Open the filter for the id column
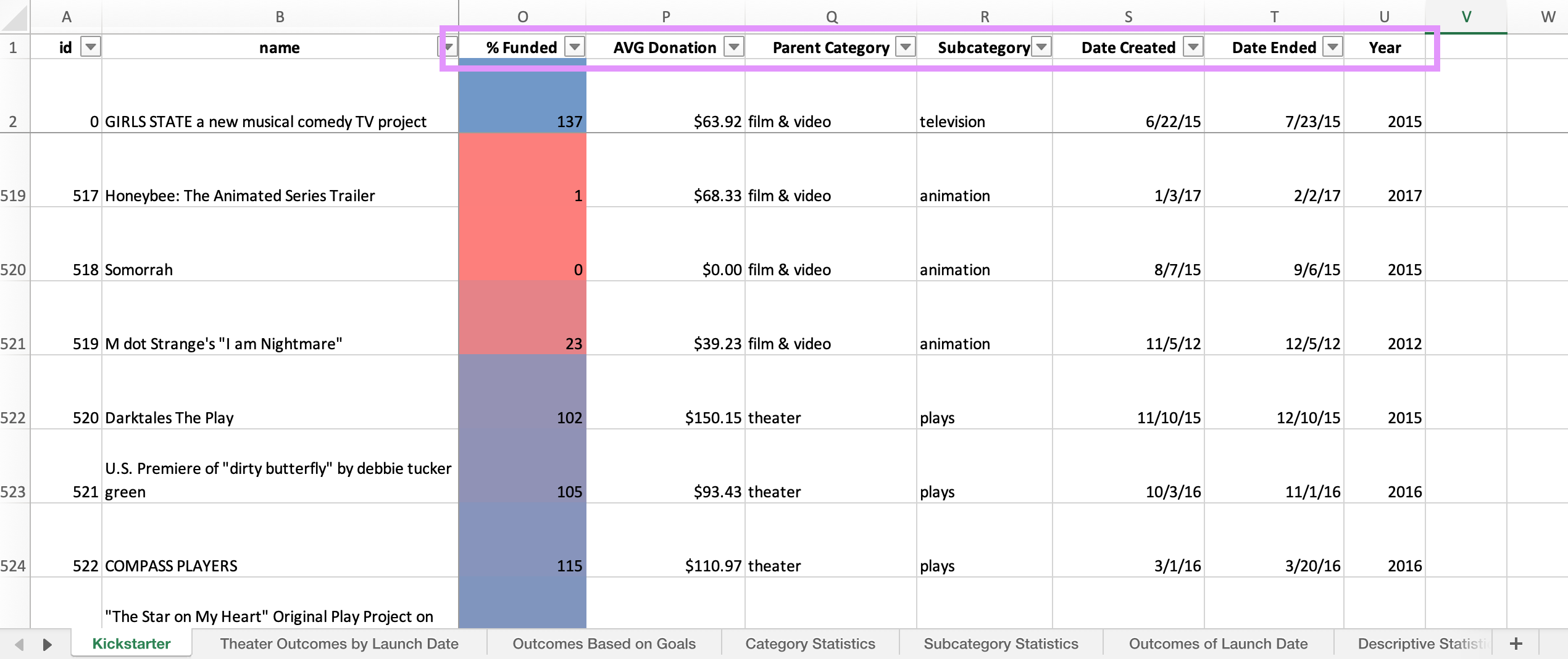This screenshot has height=659, width=1568. [x=90, y=46]
